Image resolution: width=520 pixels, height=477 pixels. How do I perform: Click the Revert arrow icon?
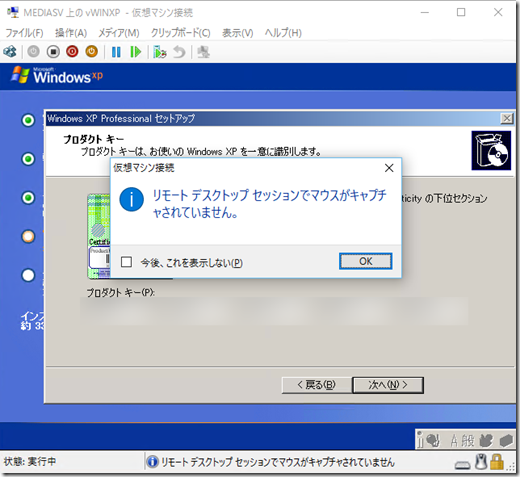(x=179, y=52)
